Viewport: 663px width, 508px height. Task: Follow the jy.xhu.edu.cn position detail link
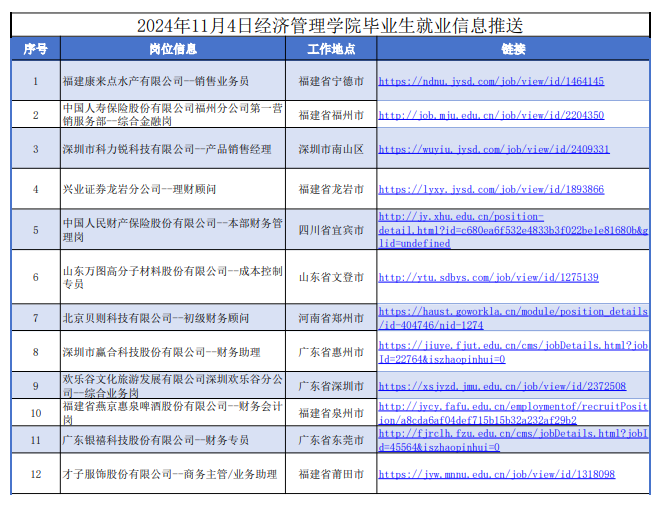[x=512, y=230]
